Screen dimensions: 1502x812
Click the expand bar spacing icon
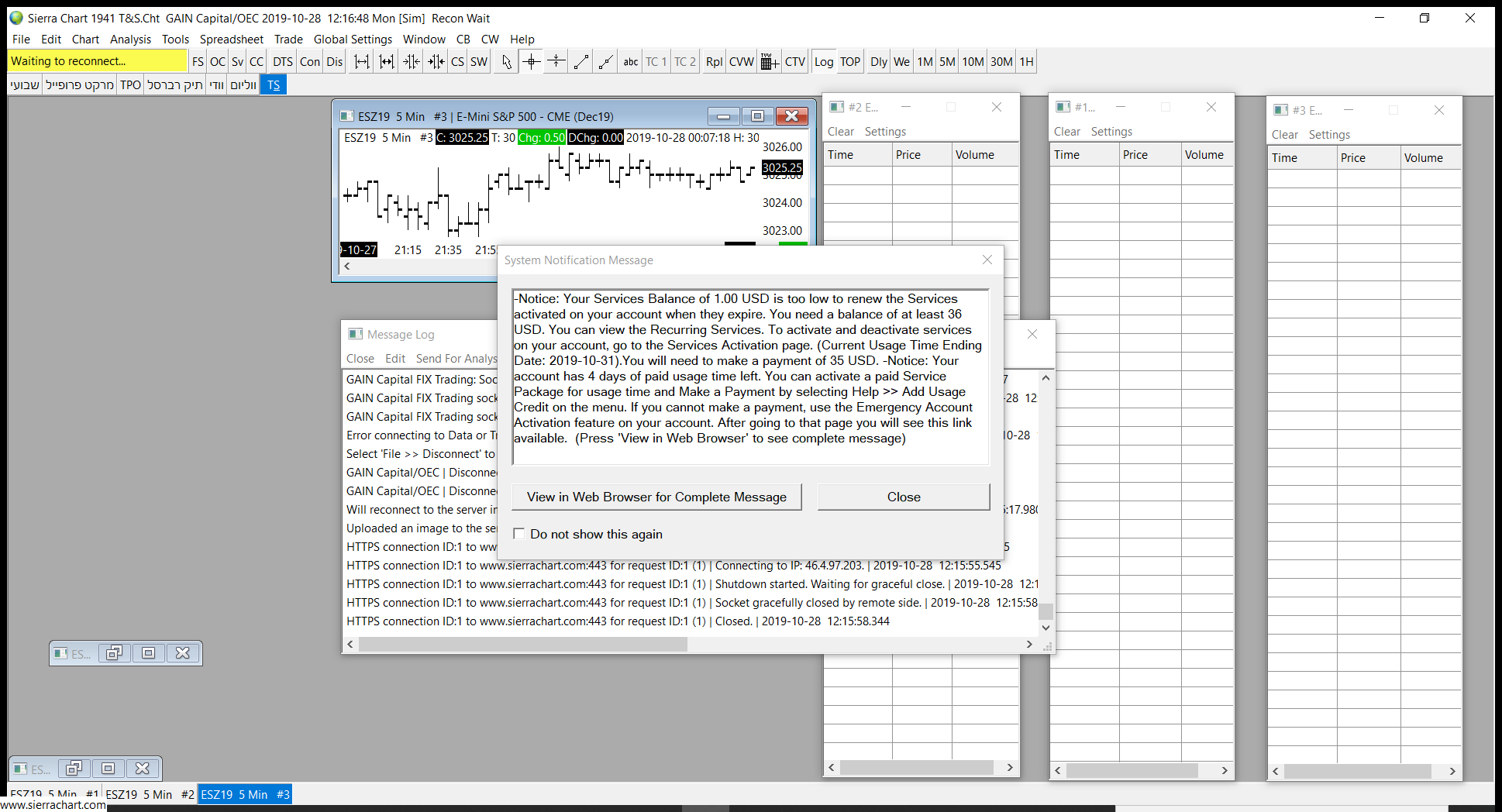point(362,62)
